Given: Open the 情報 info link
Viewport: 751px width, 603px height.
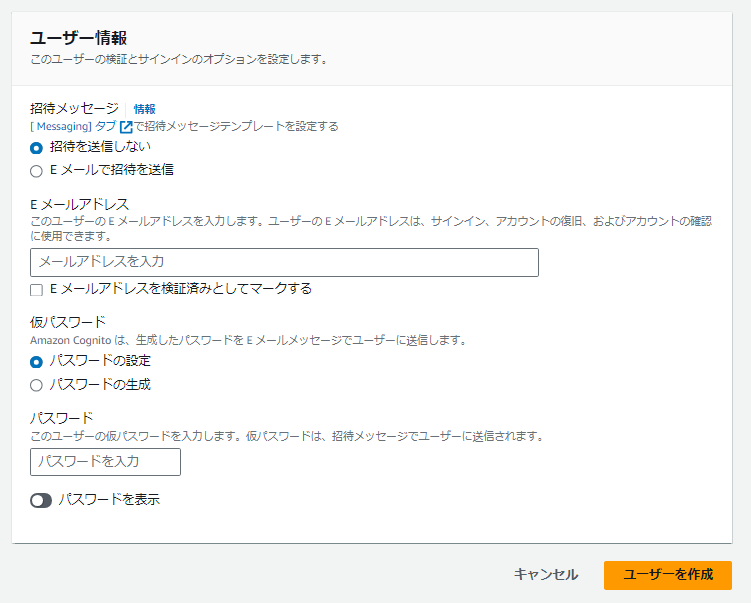Looking at the screenshot, I should pyautogui.click(x=144, y=109).
